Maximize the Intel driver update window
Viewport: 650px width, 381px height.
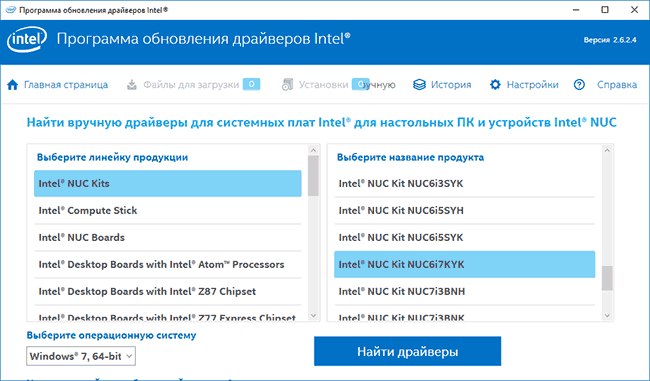tap(605, 10)
